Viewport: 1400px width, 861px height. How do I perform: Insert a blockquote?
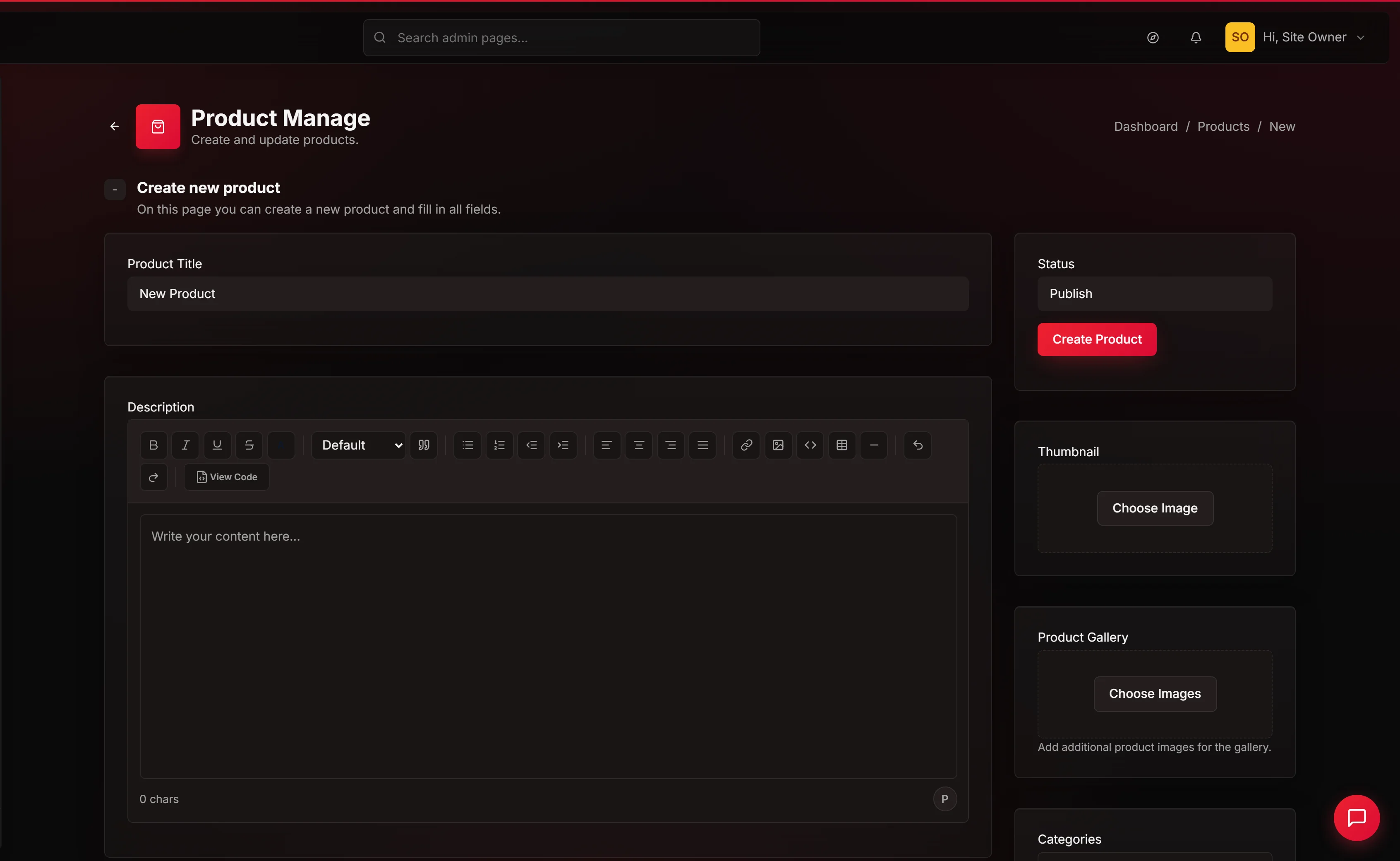point(424,445)
